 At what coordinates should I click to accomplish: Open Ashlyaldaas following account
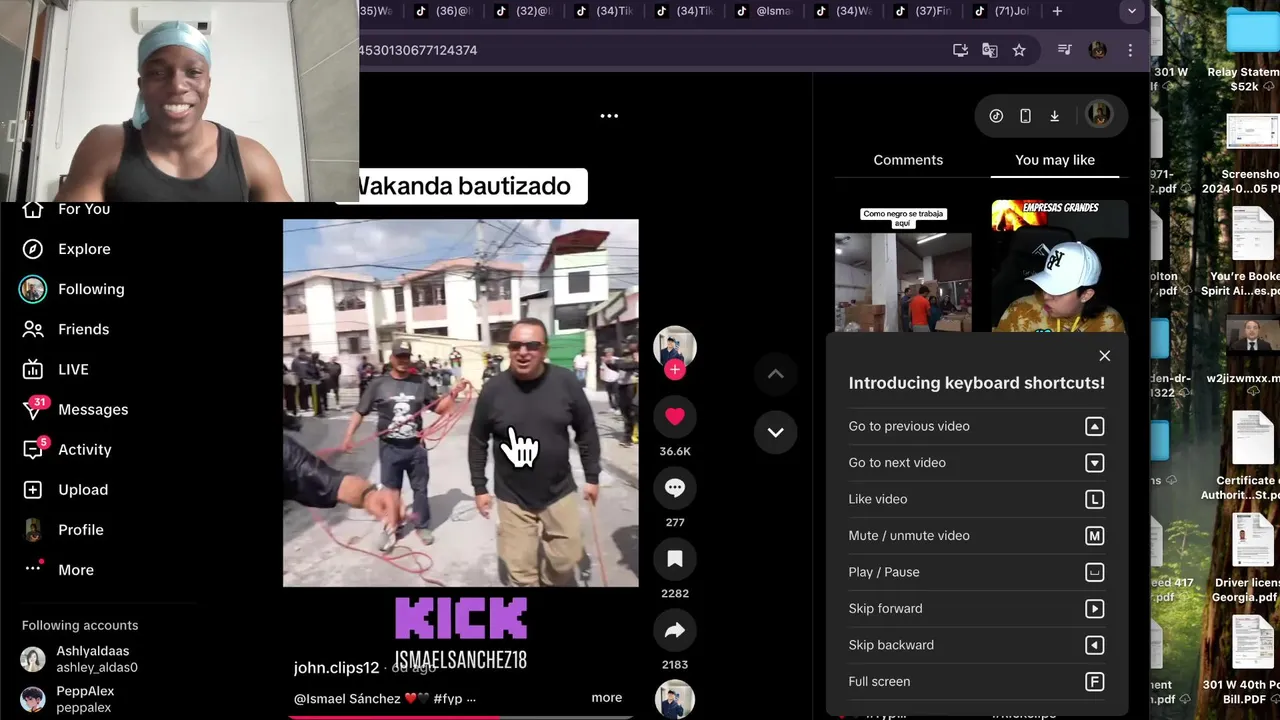tap(80, 659)
